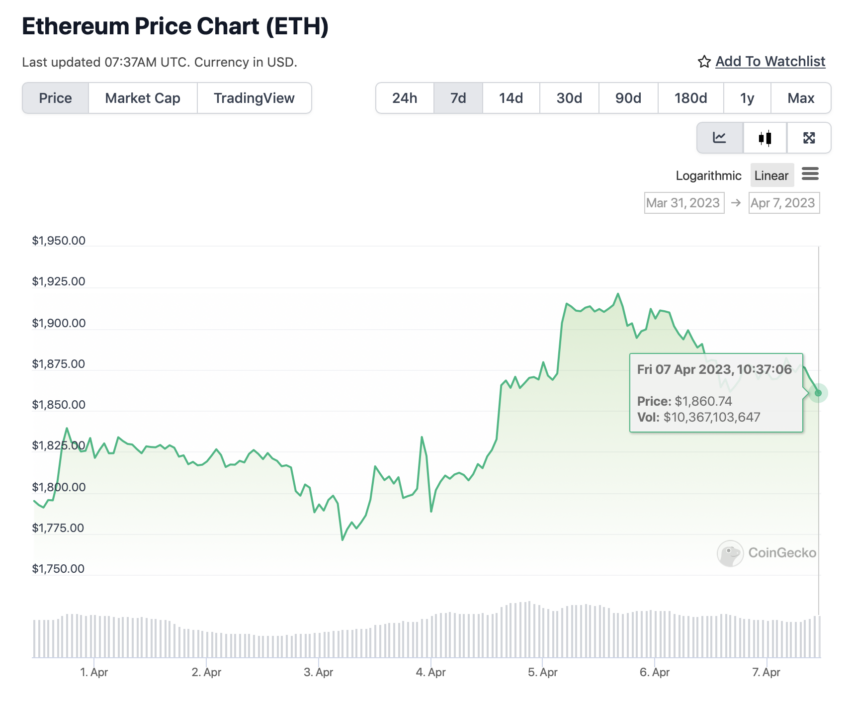850x704 pixels.
Task: Switch to candlestick chart icon
Action: pyautogui.click(x=765, y=138)
